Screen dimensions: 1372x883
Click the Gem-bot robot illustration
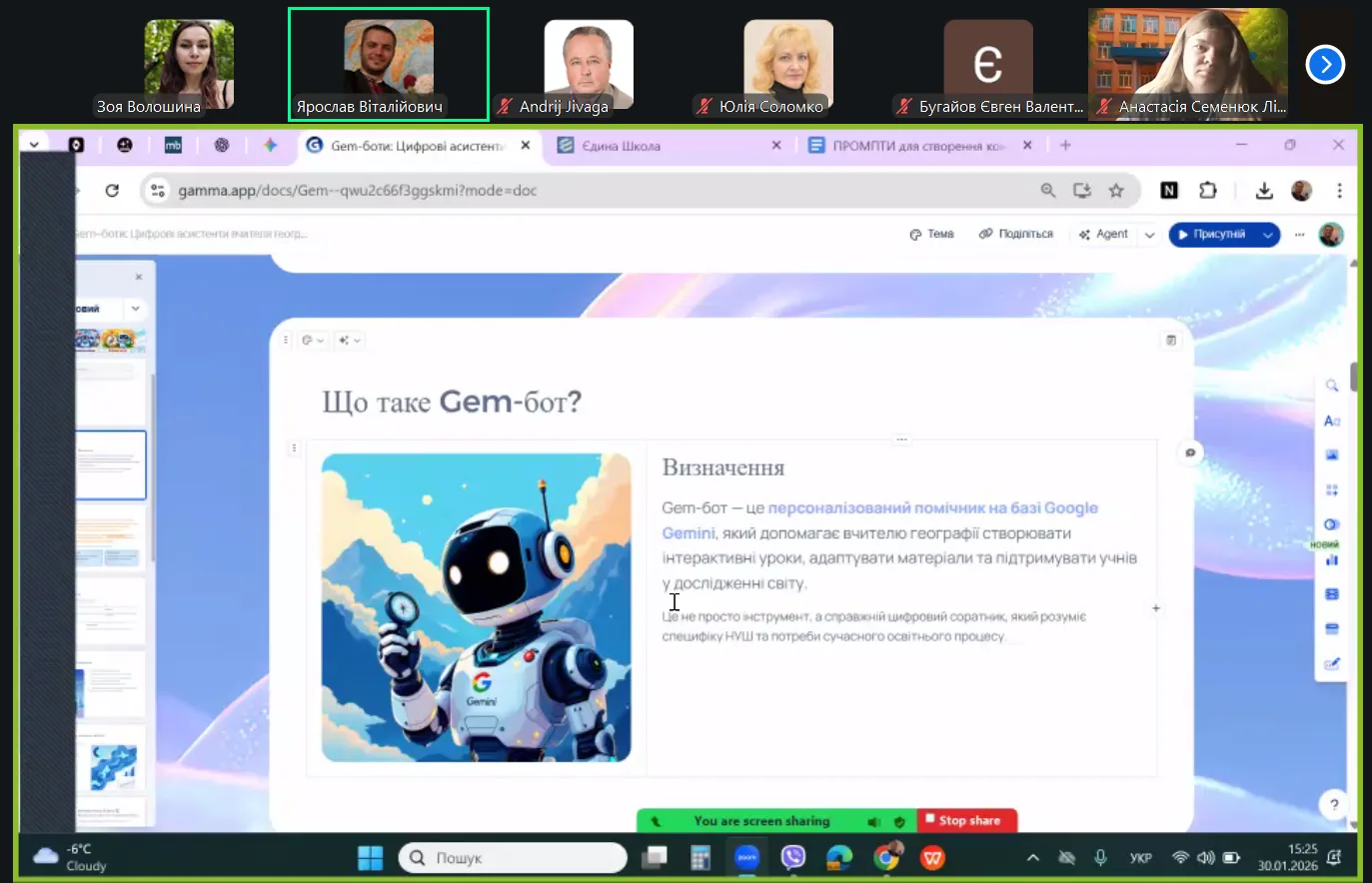tap(477, 607)
